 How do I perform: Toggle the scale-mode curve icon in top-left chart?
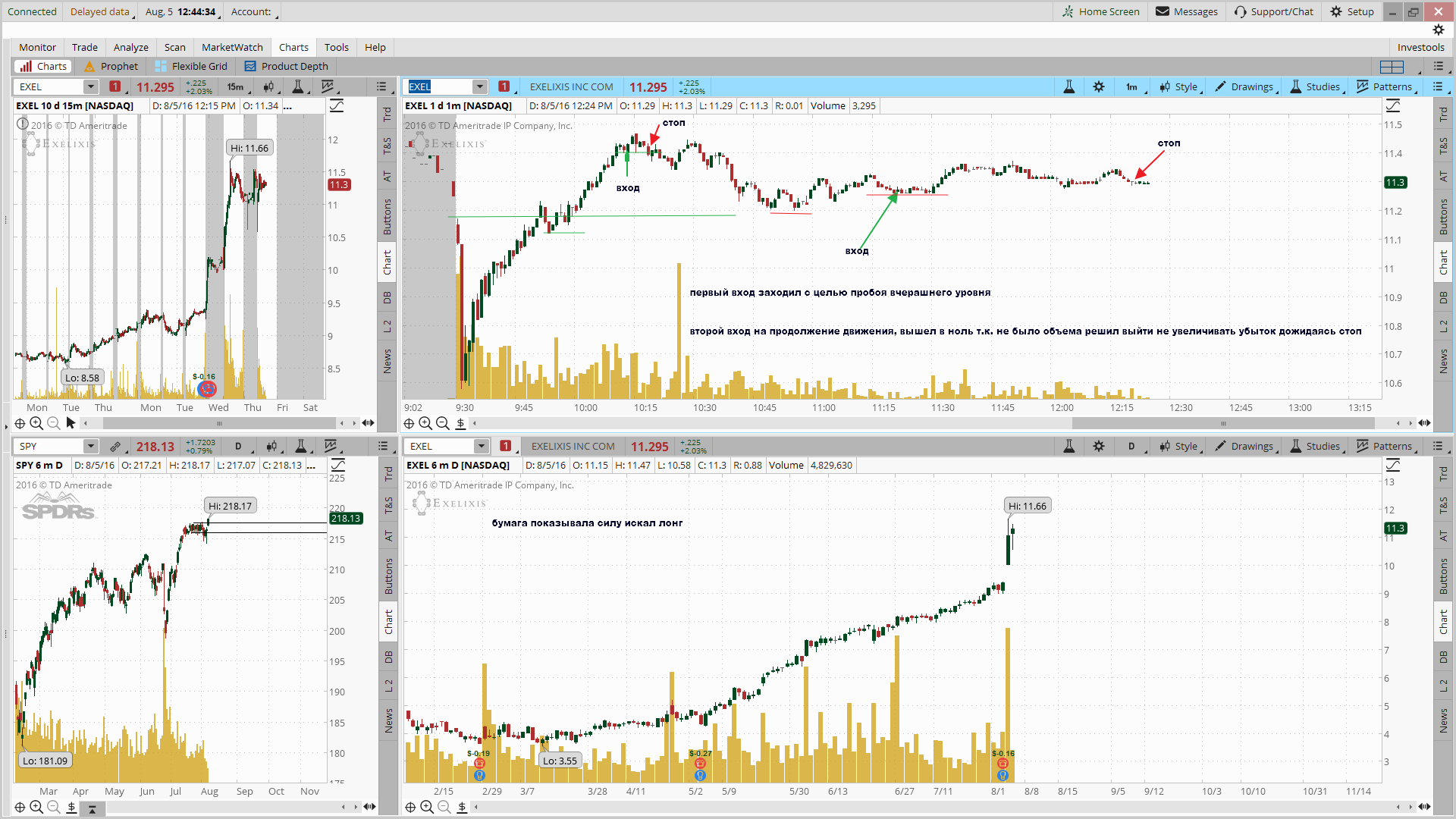pyautogui.click(x=337, y=106)
